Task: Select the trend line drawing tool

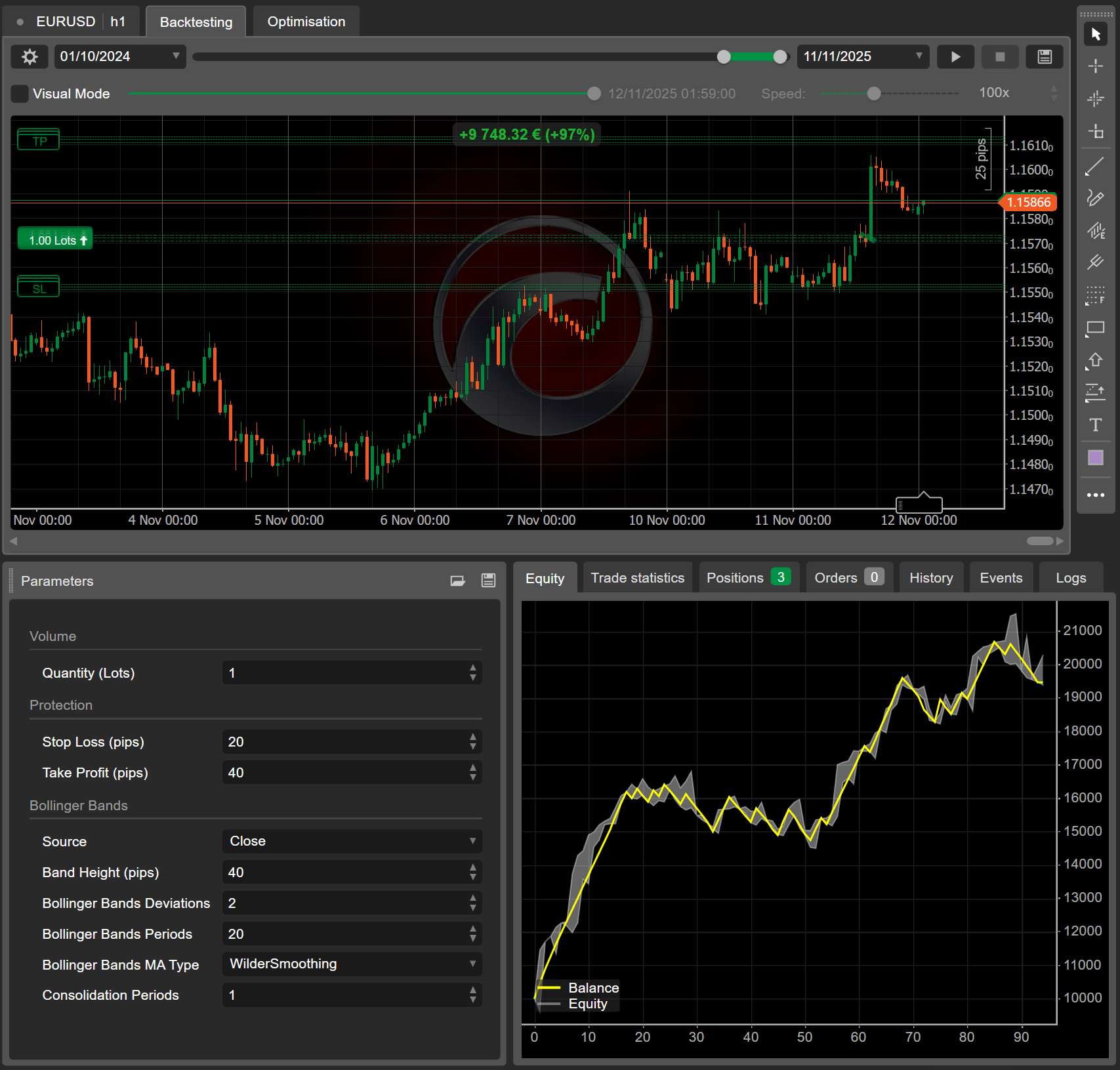Action: [1095, 167]
